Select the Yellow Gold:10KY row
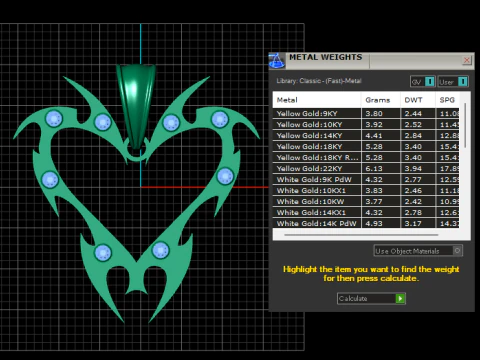 point(366,124)
